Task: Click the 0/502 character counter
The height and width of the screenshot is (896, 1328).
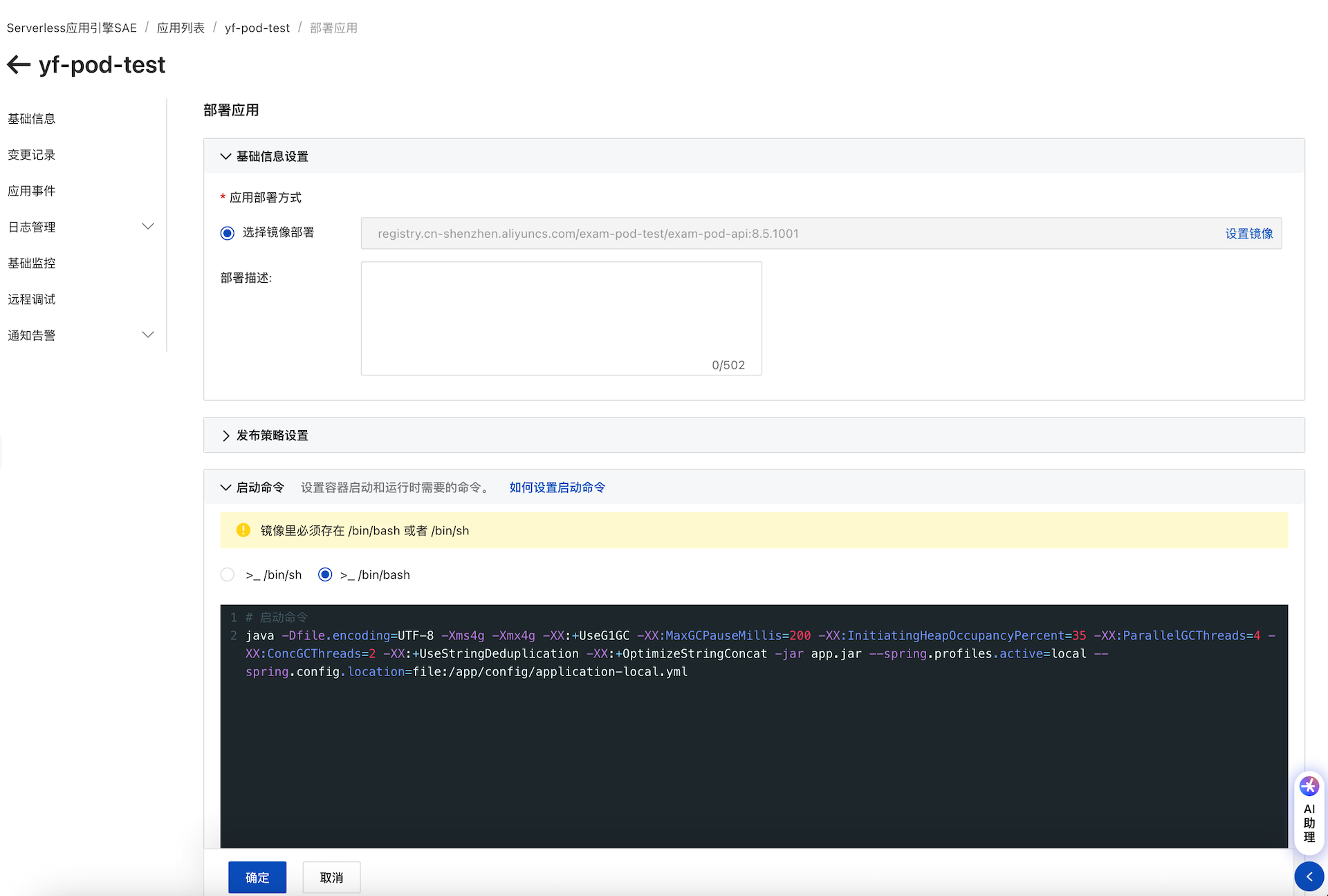Action: point(728,365)
